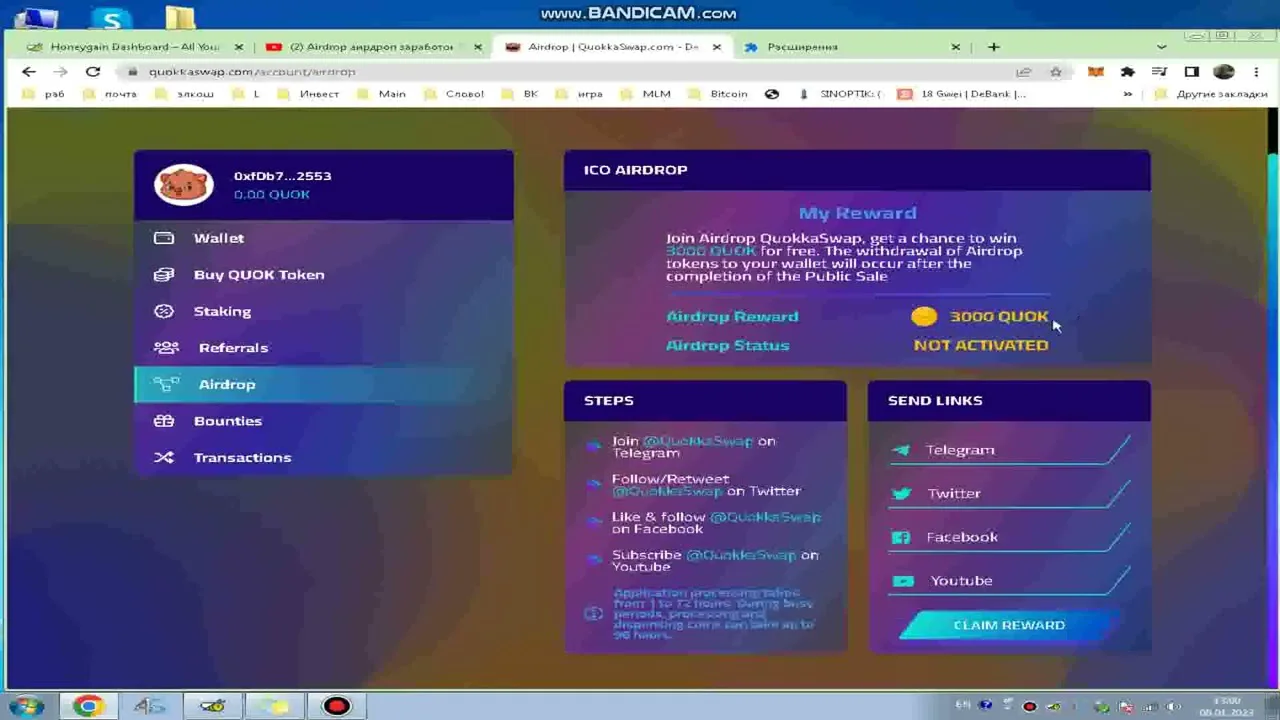Click the Staking icon in sidebar
Image resolution: width=1280 pixels, height=720 pixels.
[x=164, y=311]
